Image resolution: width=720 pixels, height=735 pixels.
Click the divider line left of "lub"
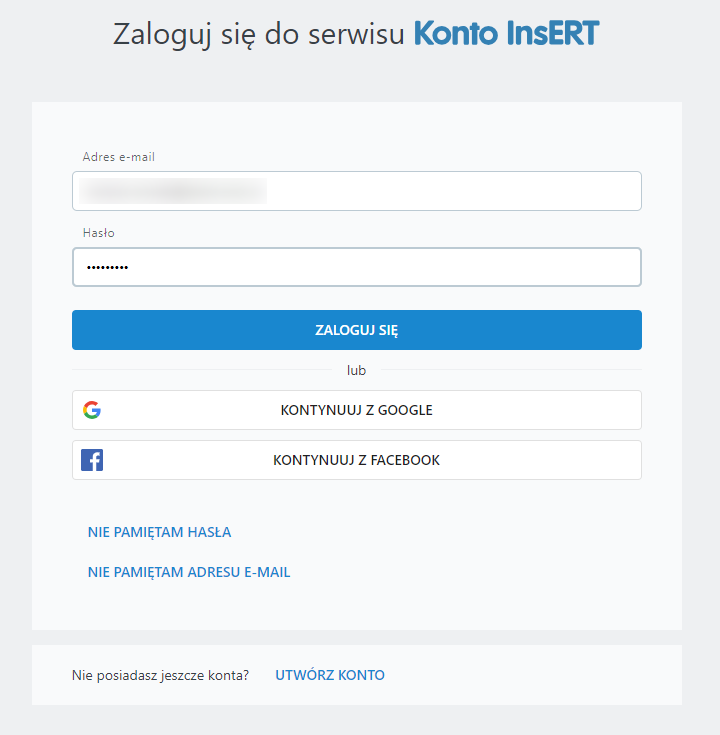(x=200, y=370)
